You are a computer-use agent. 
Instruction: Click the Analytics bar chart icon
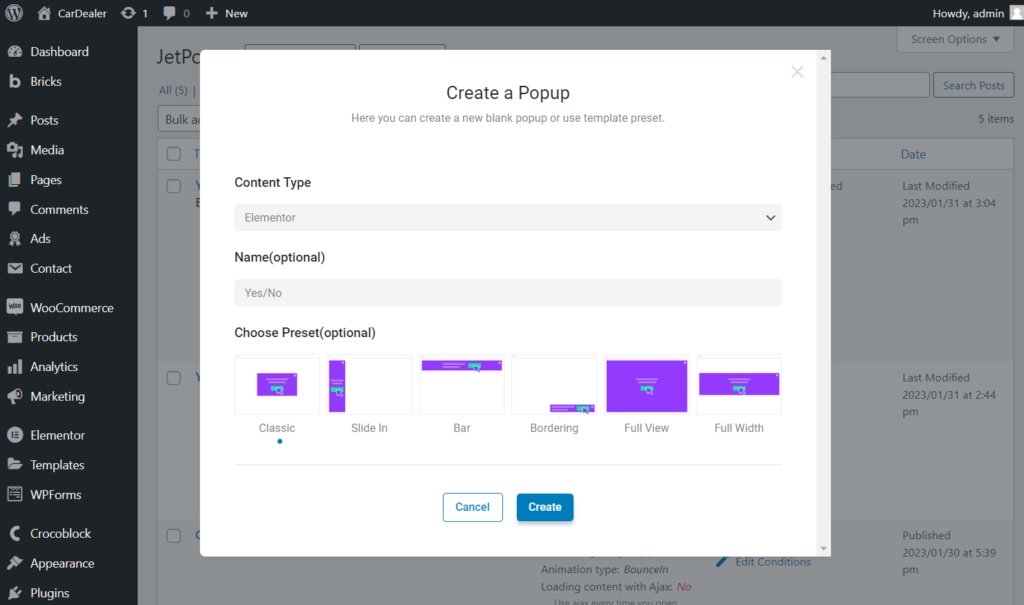(x=15, y=367)
